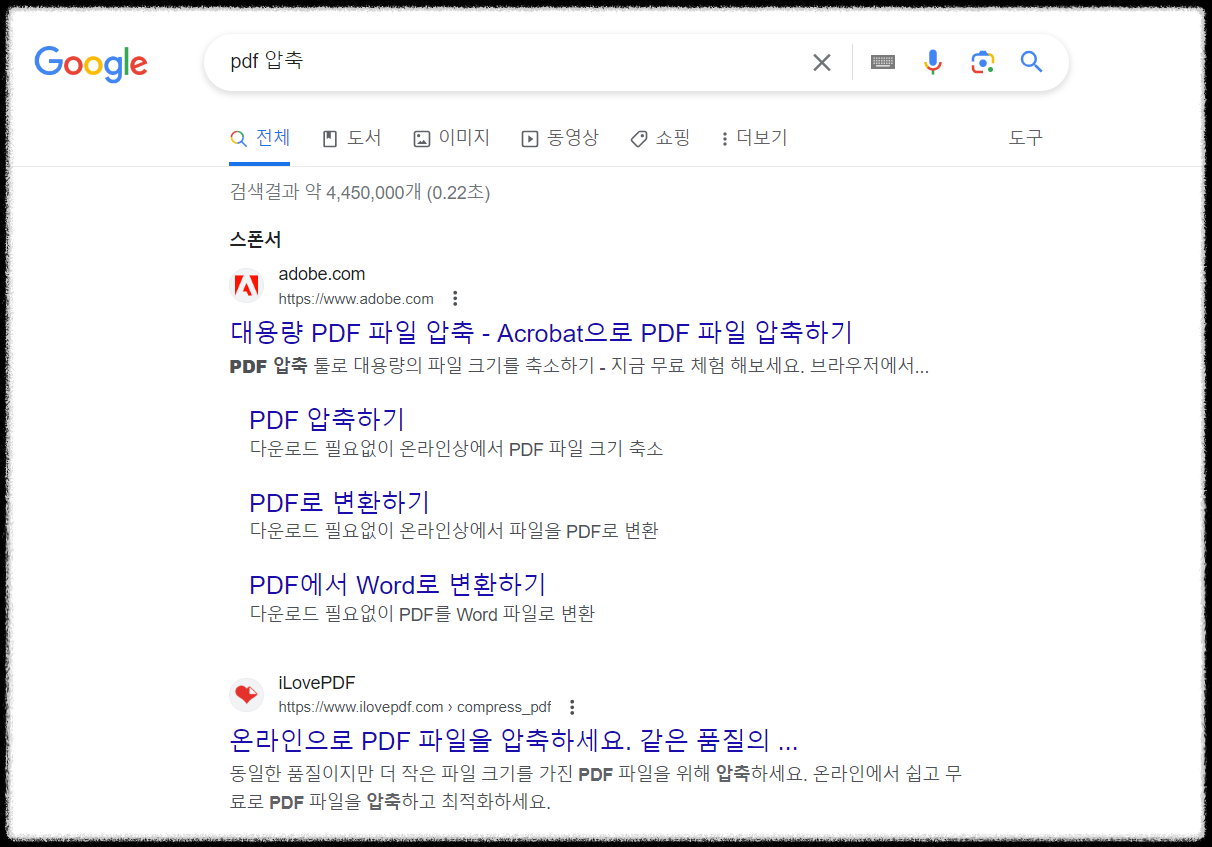
Task: Click the '동일한 품질이지만 더 작은' snippet text
Action: (595, 787)
